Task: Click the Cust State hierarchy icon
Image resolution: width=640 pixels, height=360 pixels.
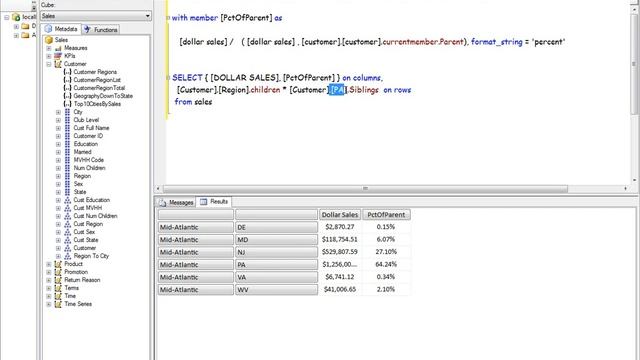Action: click(67, 240)
